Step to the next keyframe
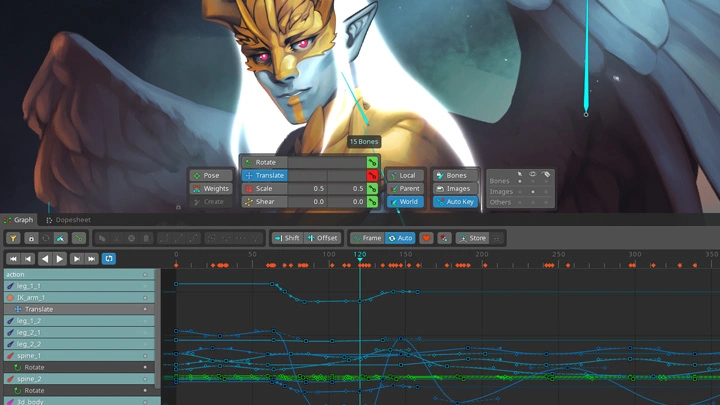Screen dimensions: 720x405 coord(77,259)
